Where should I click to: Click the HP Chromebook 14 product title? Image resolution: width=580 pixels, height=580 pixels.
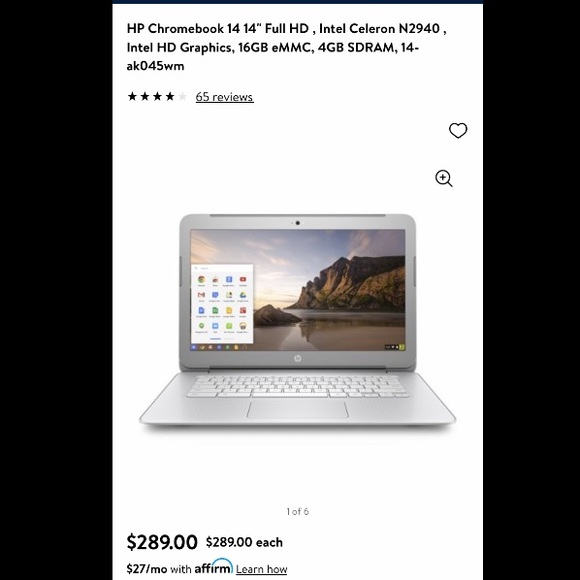[286, 47]
